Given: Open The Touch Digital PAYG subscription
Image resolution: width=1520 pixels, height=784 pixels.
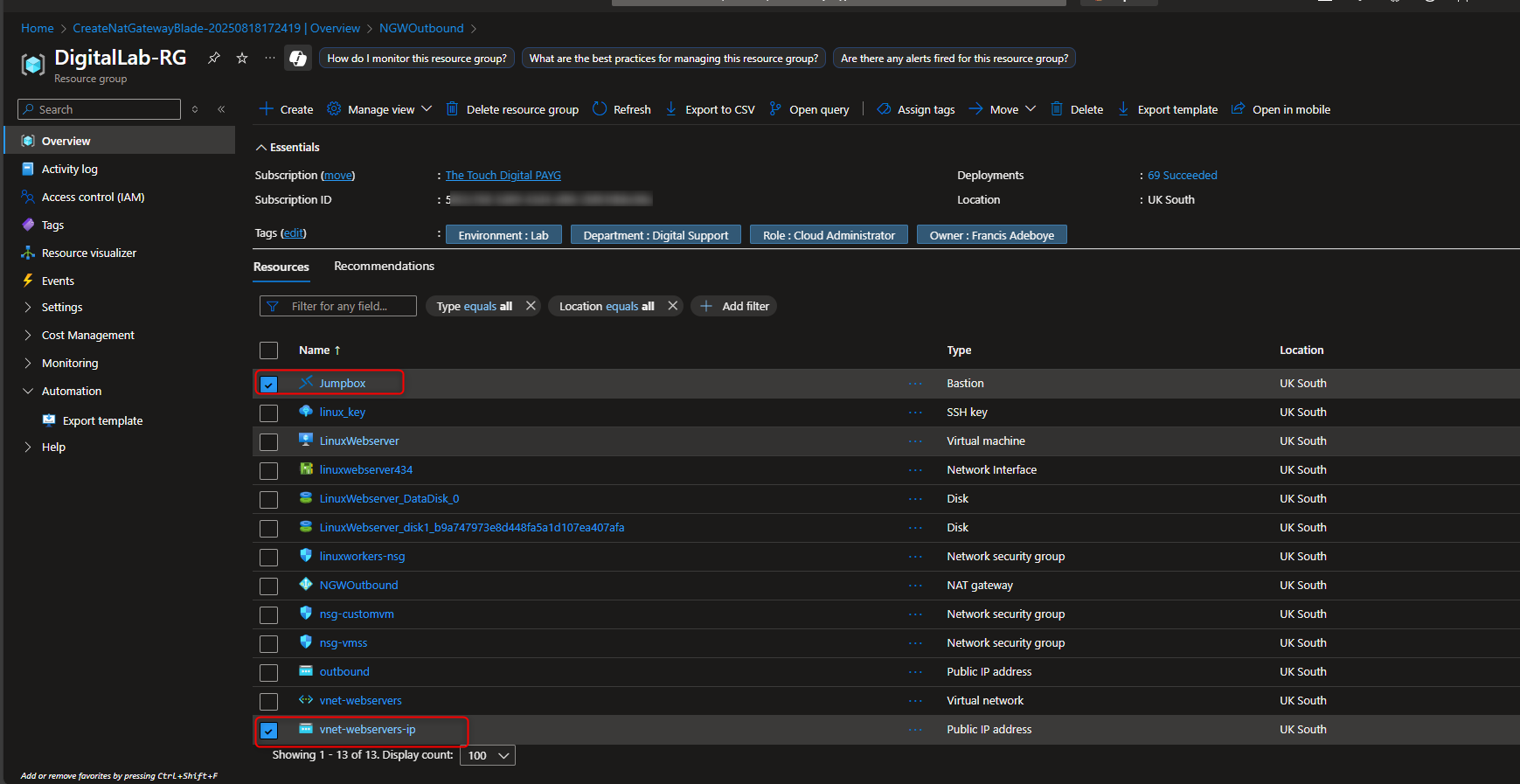Looking at the screenshot, I should click(x=503, y=175).
